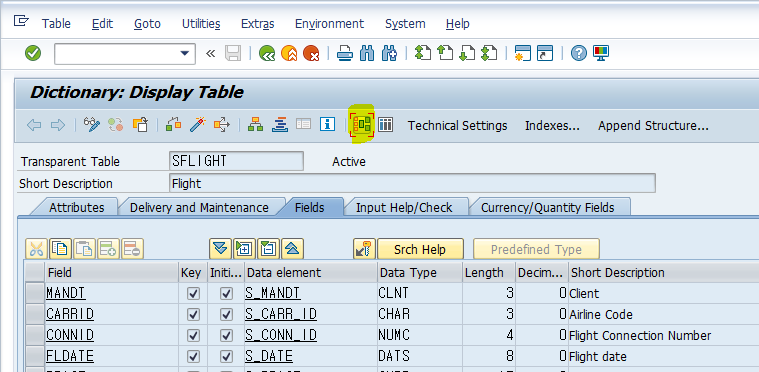Open the Extras menu

(x=258, y=24)
